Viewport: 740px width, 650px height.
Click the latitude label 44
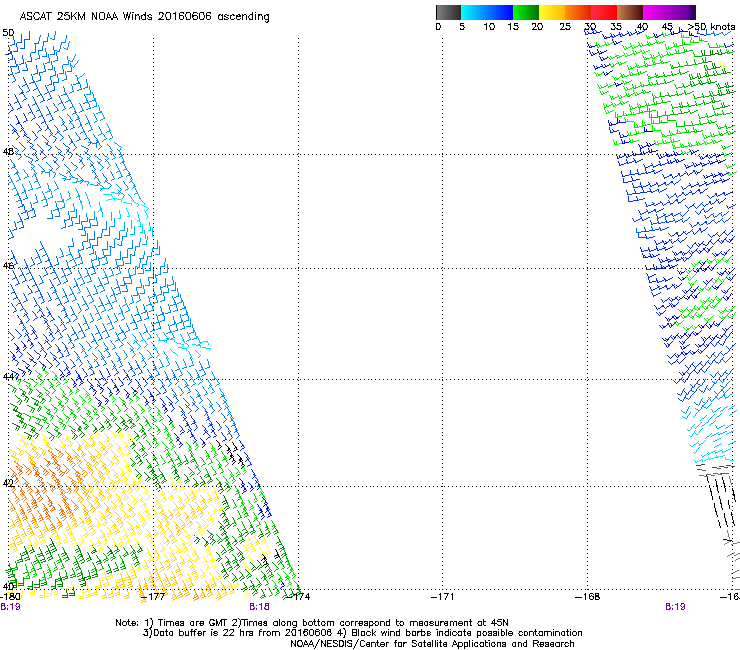coord(8,377)
